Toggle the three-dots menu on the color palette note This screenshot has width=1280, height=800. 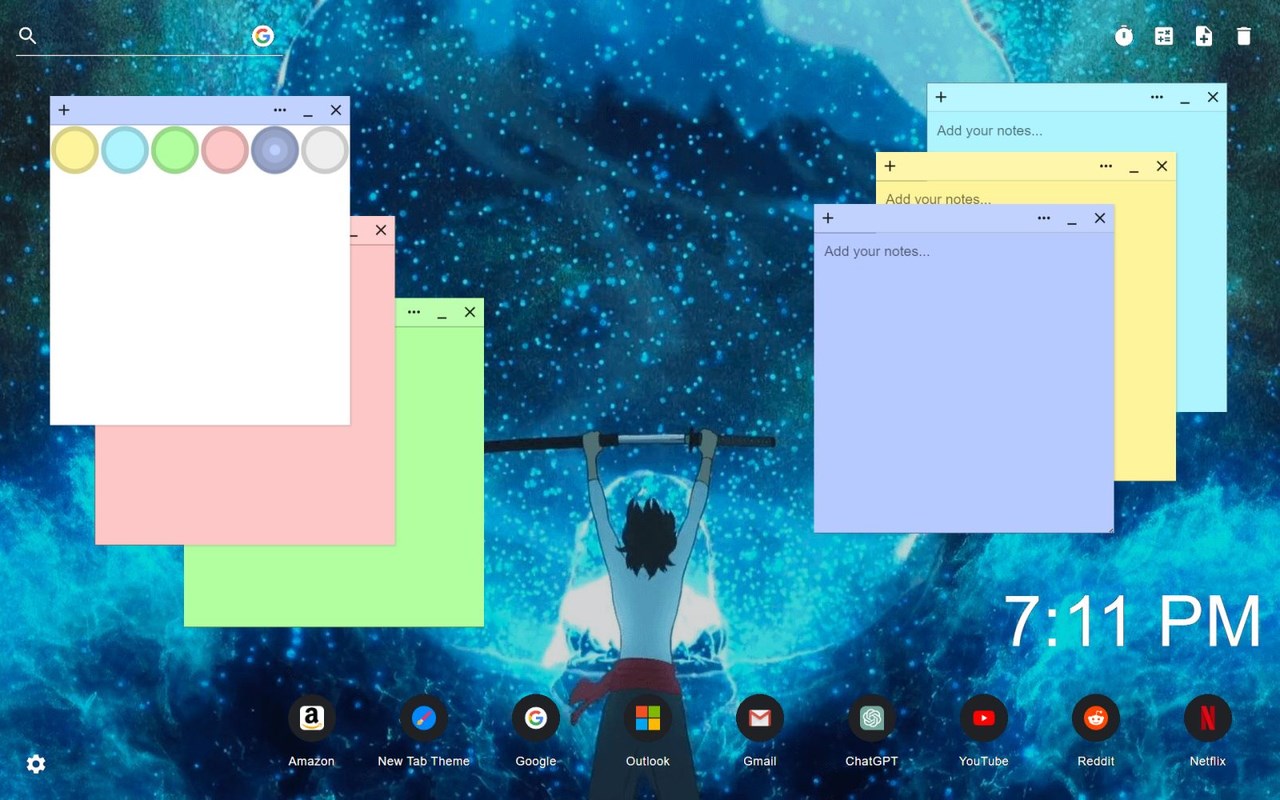(280, 110)
